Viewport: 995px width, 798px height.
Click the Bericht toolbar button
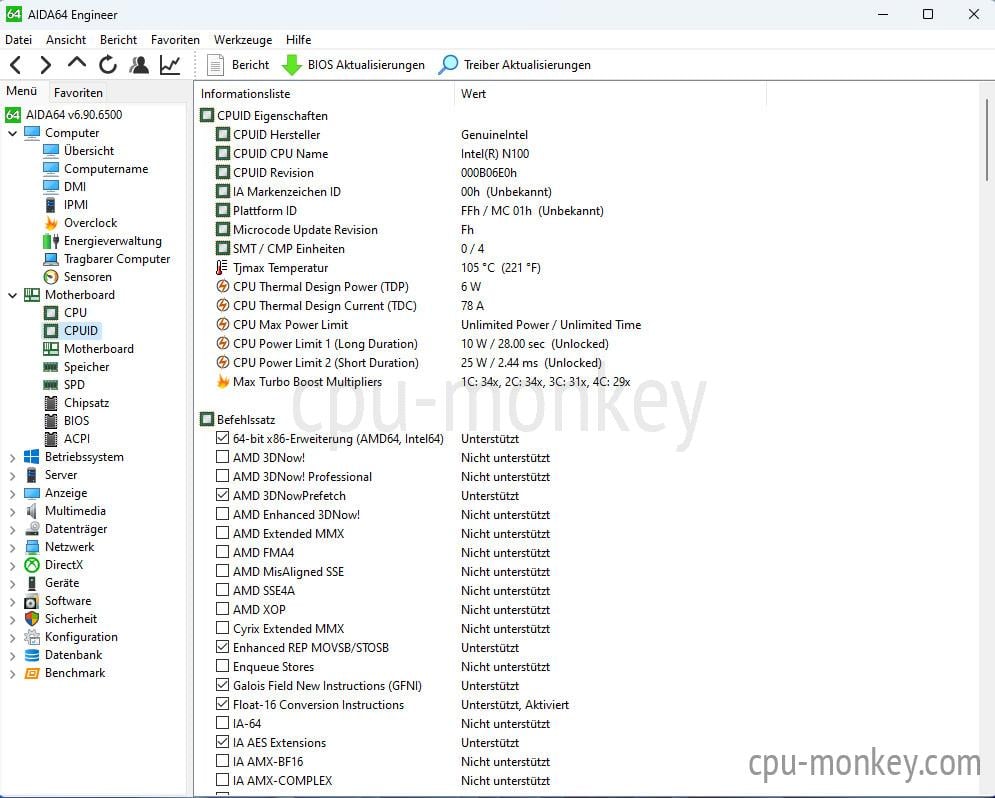[238, 65]
